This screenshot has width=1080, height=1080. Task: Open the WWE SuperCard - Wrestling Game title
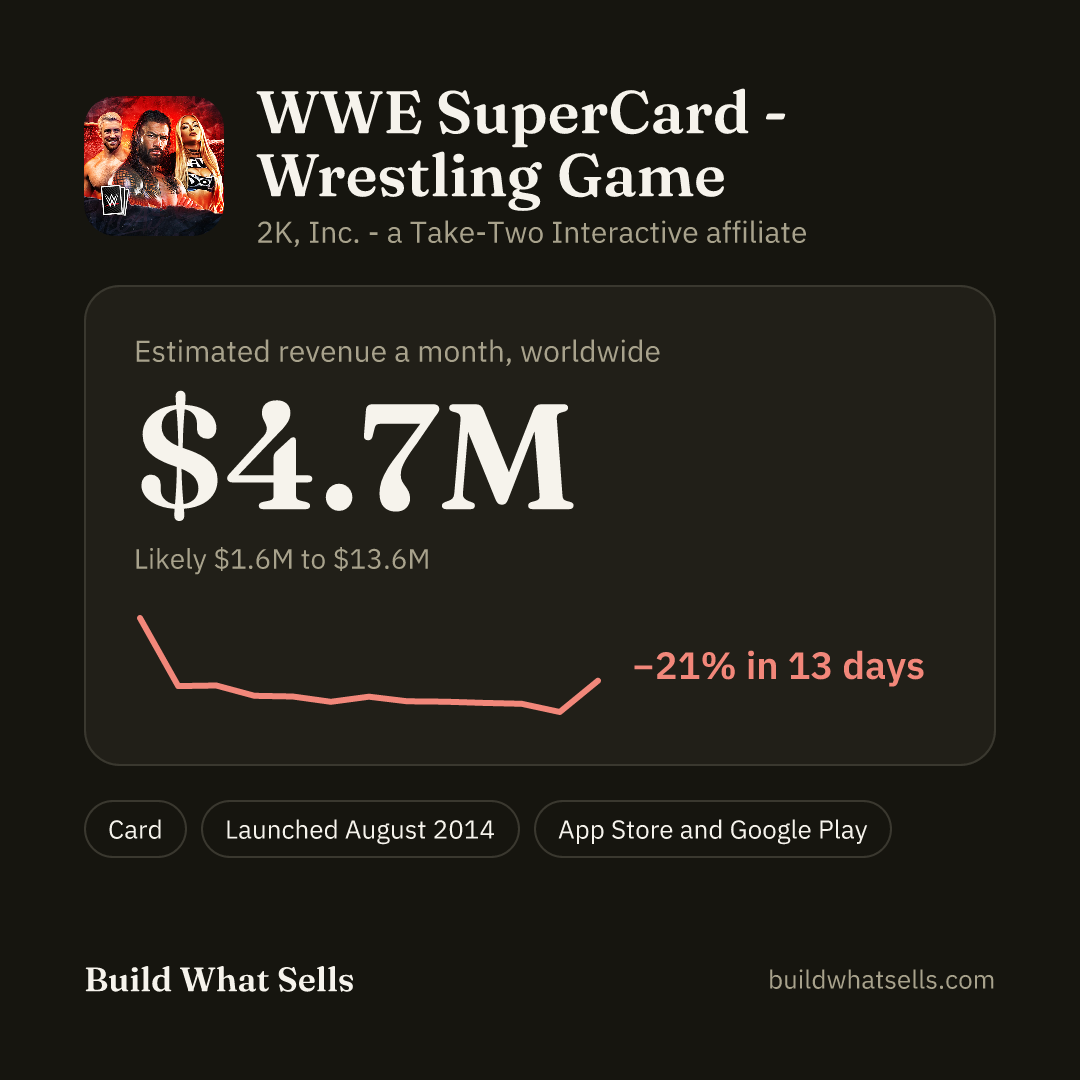[521, 145]
